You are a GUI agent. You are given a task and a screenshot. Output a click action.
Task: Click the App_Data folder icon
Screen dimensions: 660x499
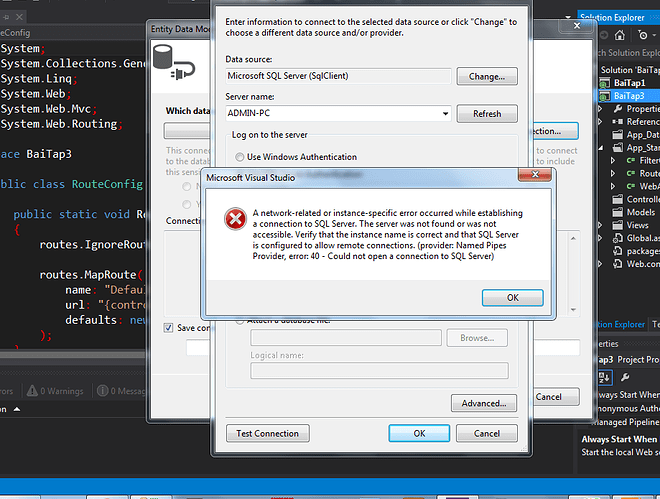point(617,134)
